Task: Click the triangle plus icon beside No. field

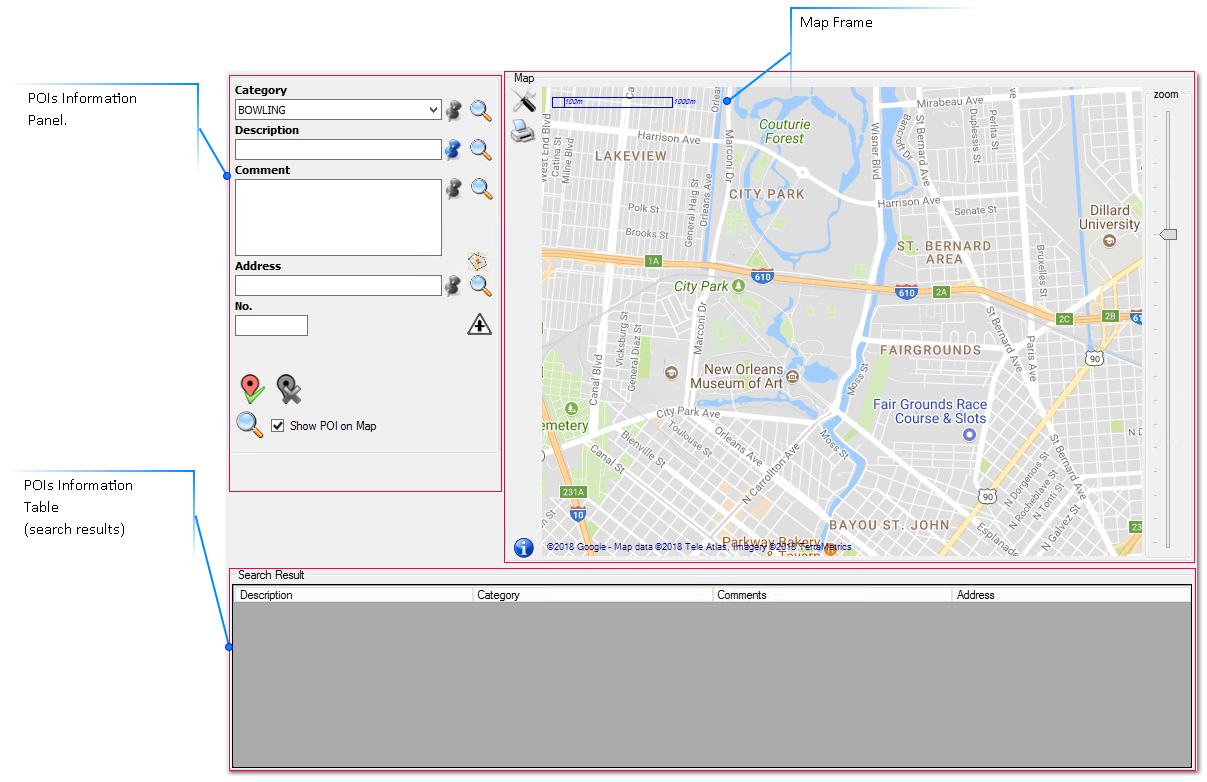Action: coord(480,324)
